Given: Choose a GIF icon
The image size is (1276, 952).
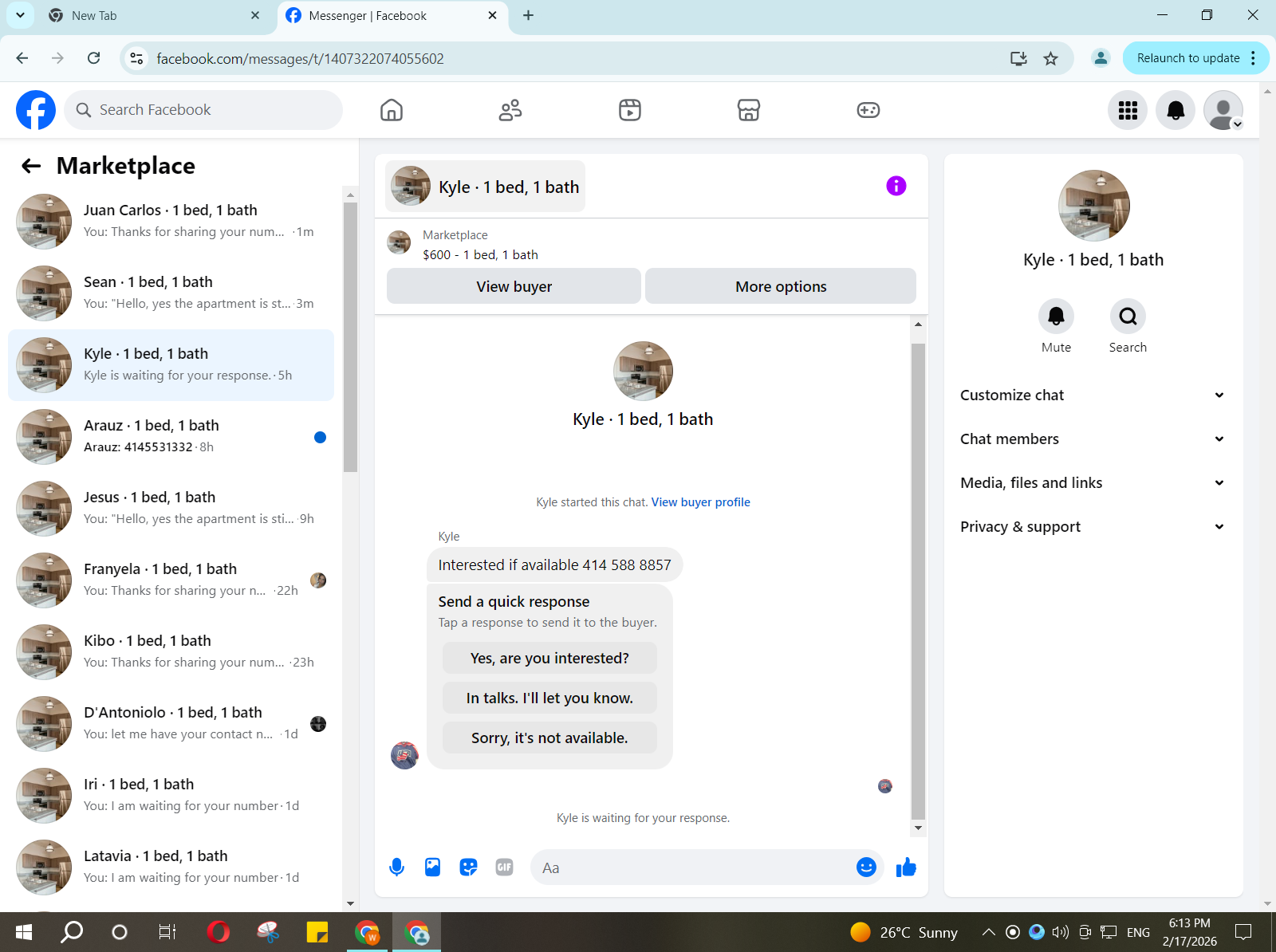Looking at the screenshot, I should point(504,867).
